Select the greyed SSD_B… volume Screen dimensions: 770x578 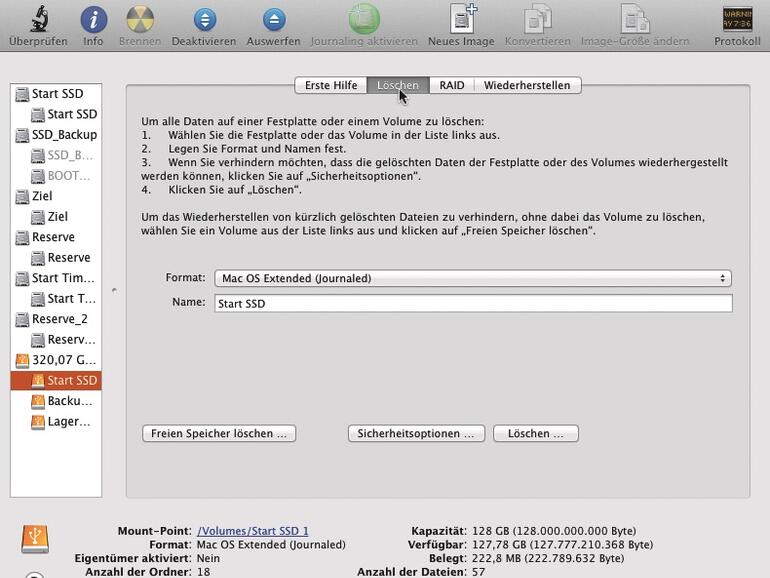(62, 155)
